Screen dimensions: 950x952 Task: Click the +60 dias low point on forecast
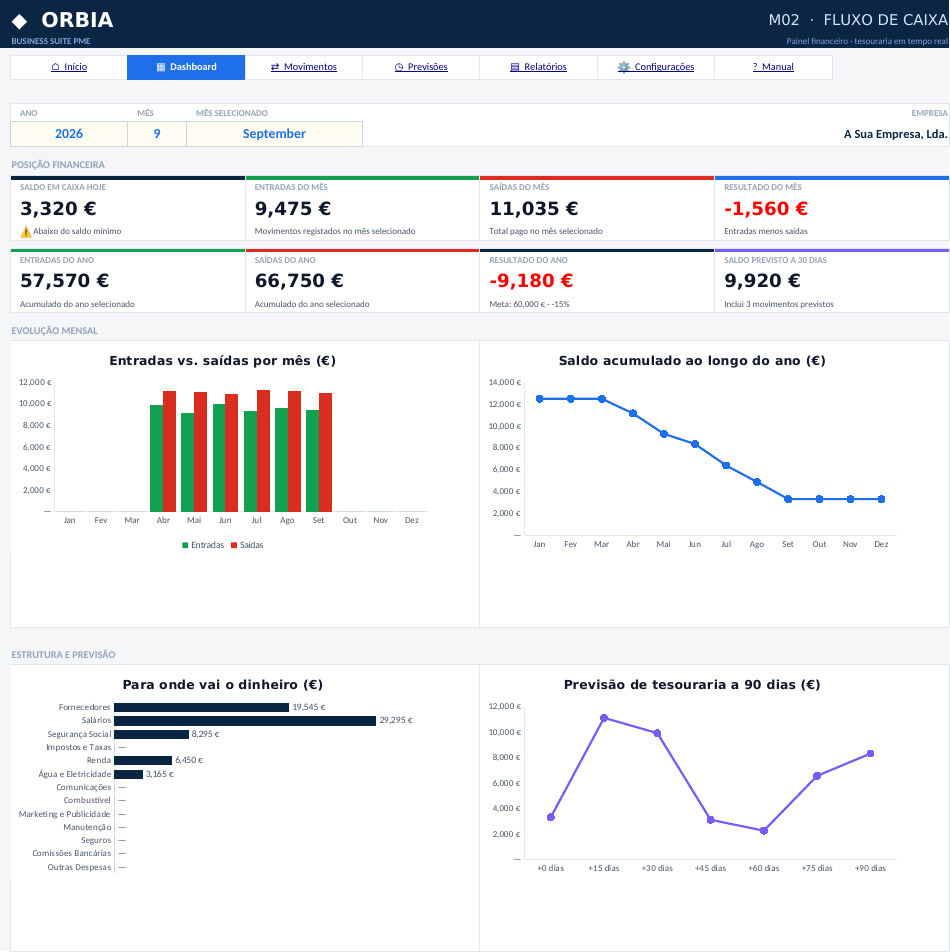[764, 831]
